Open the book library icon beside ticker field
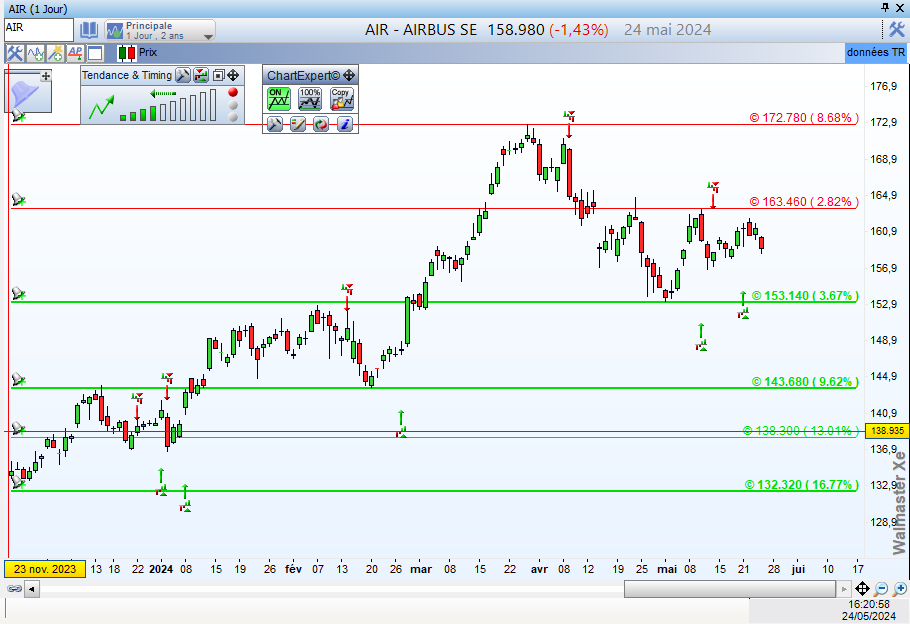910x624 pixels. coord(89,30)
